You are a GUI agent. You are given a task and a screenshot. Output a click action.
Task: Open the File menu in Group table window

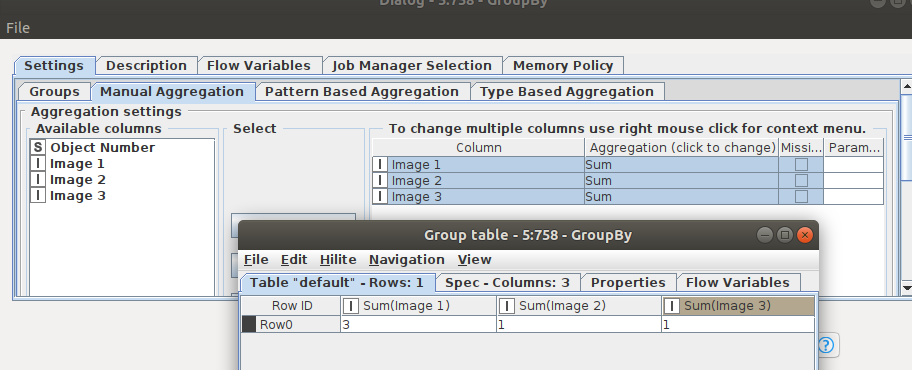coord(256,259)
